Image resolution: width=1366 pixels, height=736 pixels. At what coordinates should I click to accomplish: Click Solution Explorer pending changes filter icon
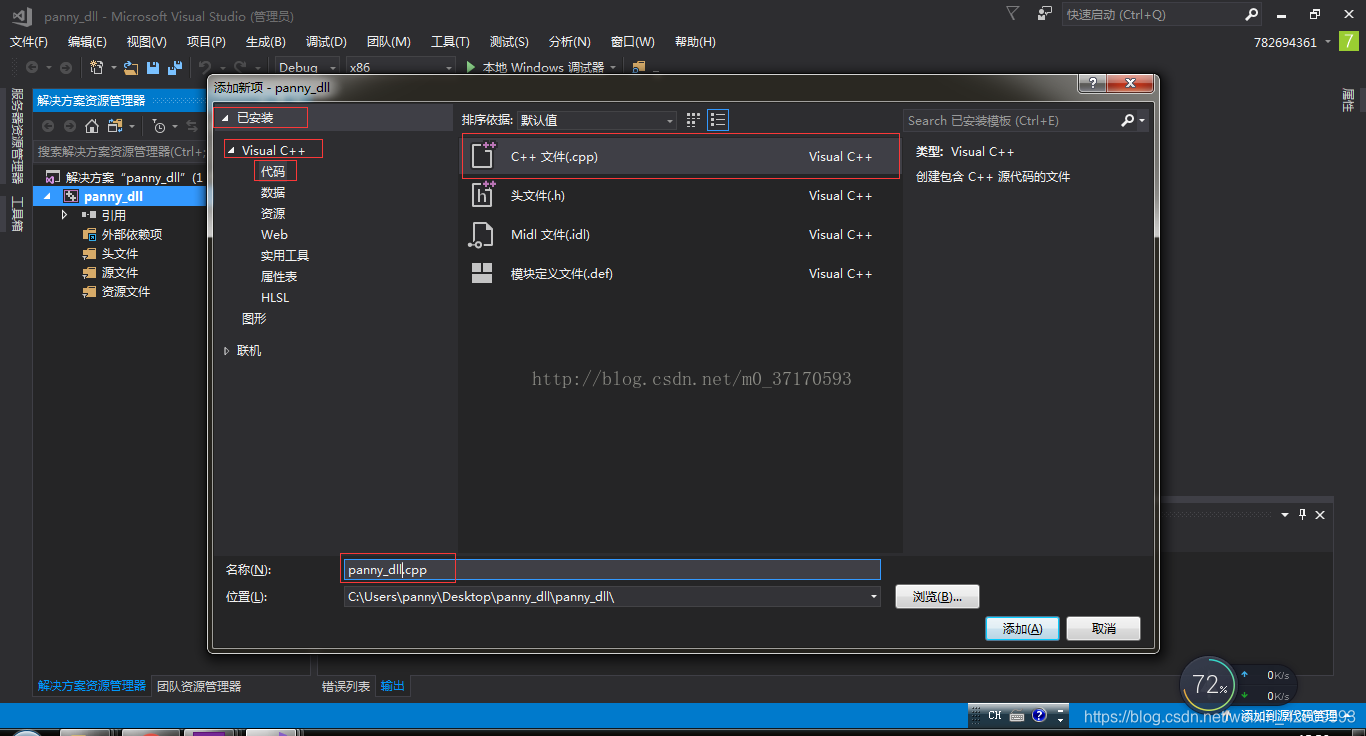[158, 126]
